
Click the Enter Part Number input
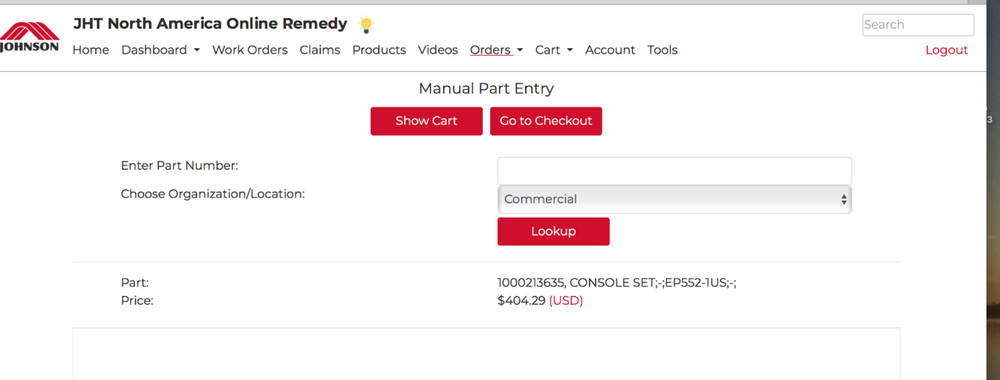[x=674, y=171]
